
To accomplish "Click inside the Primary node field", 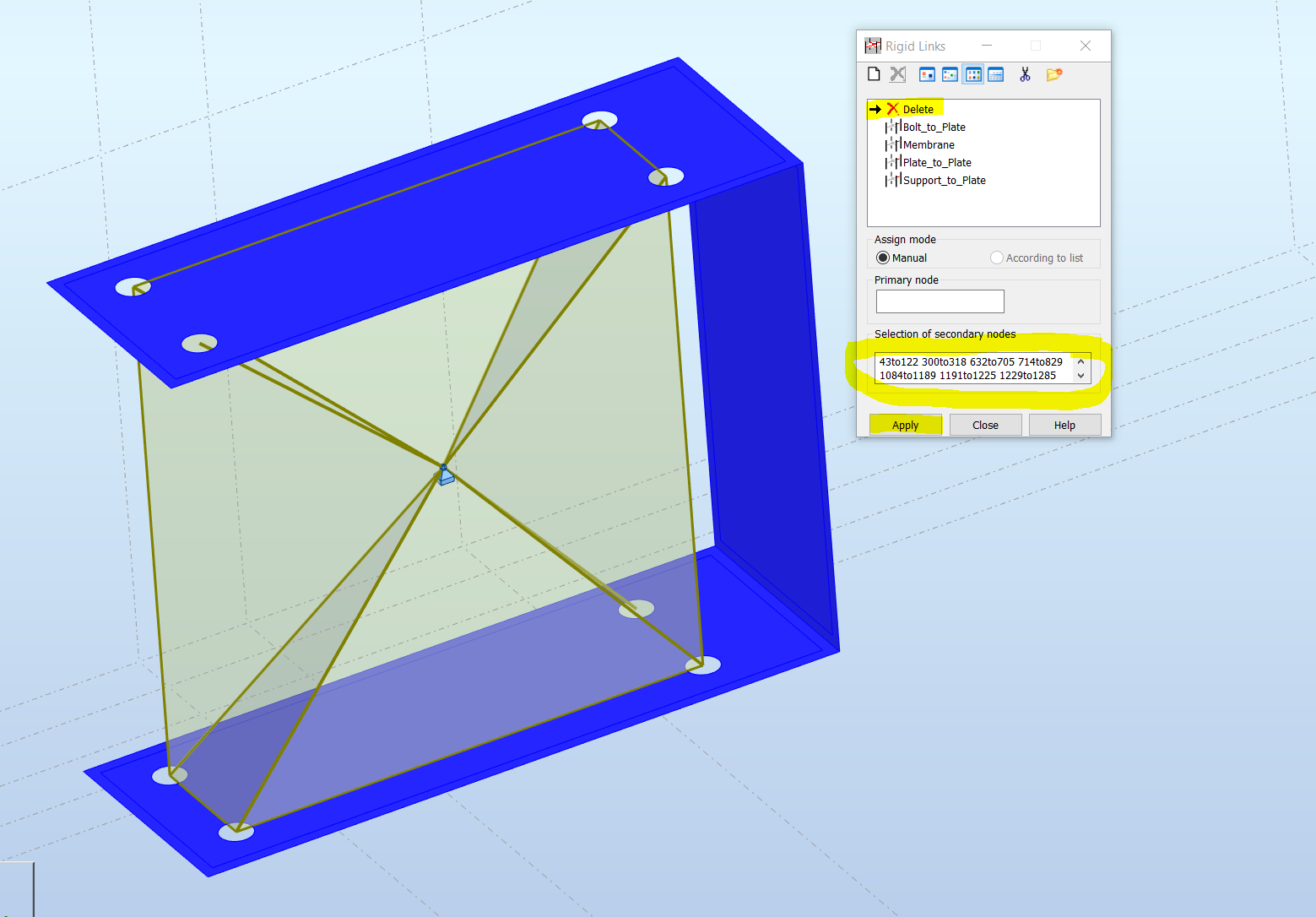I will click(x=940, y=301).
